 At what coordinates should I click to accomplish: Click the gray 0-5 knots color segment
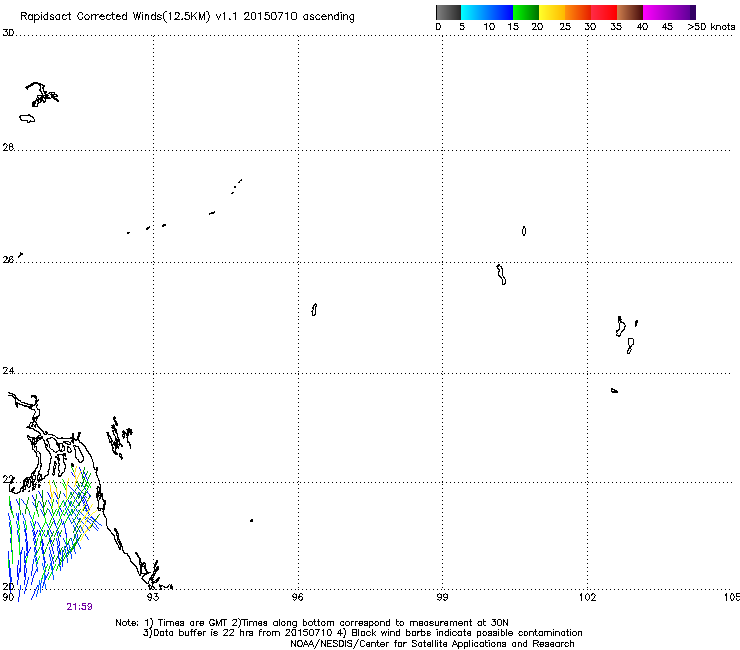(x=448, y=12)
